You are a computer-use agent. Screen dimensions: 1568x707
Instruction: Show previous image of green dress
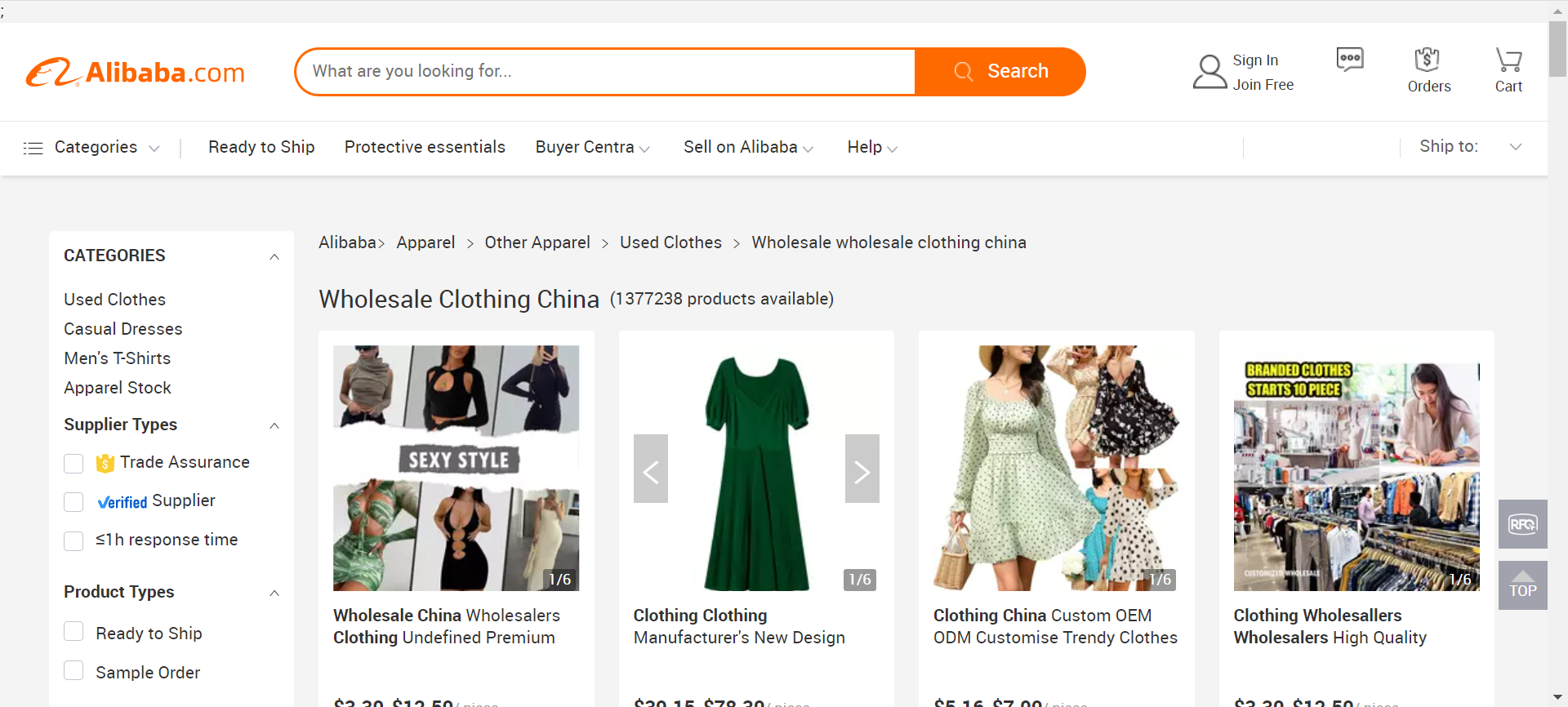pyautogui.click(x=651, y=469)
